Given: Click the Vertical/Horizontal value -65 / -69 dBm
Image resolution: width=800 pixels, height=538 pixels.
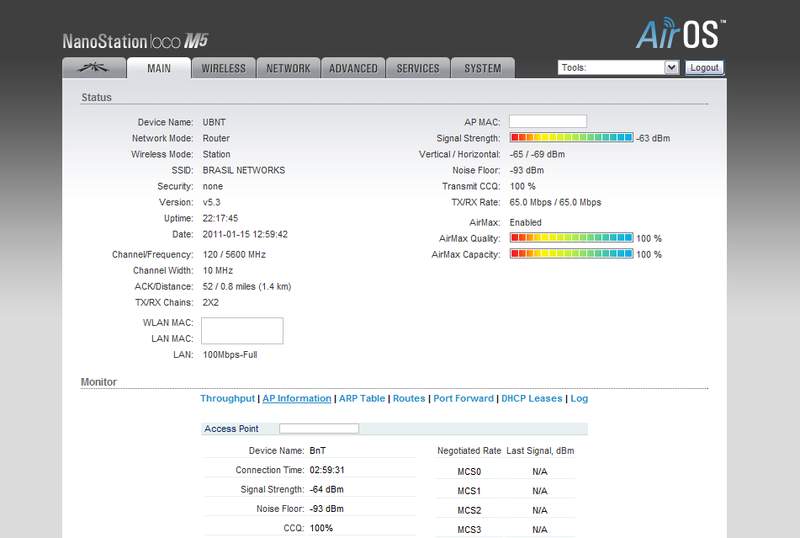Looking at the screenshot, I should tap(537, 154).
